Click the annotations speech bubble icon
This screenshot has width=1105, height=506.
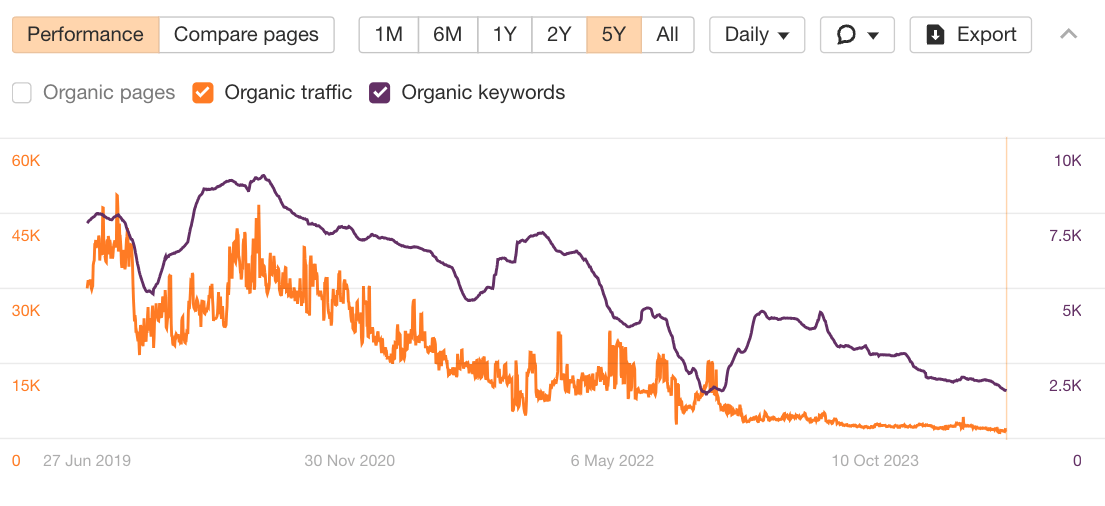[x=847, y=35]
